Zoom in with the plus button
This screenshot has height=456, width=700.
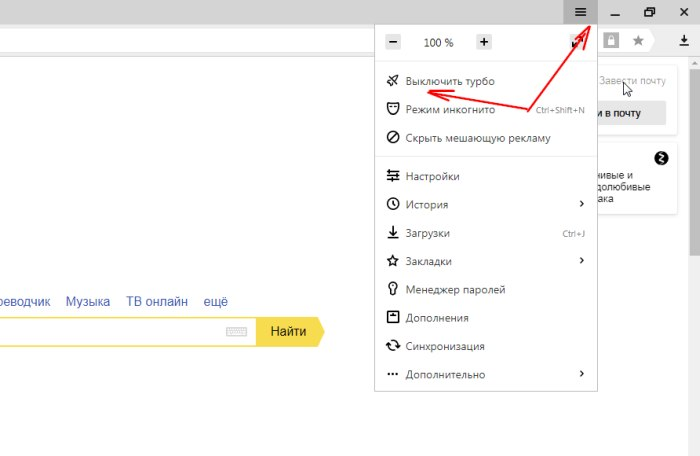click(484, 42)
